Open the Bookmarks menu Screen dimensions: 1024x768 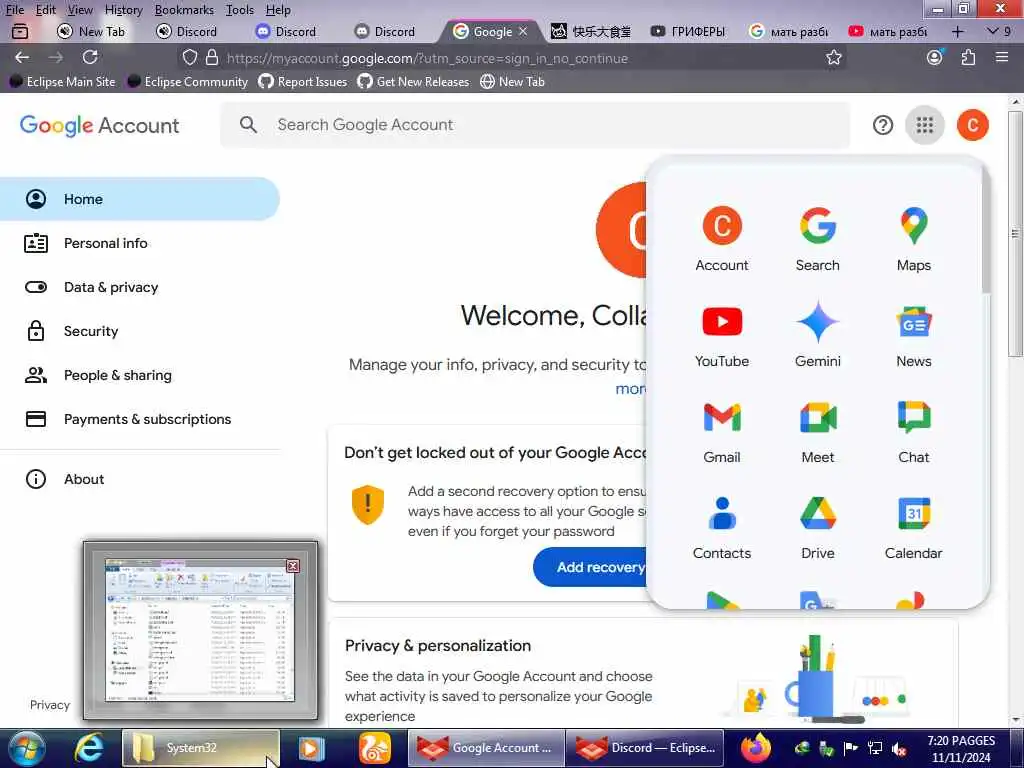click(184, 10)
